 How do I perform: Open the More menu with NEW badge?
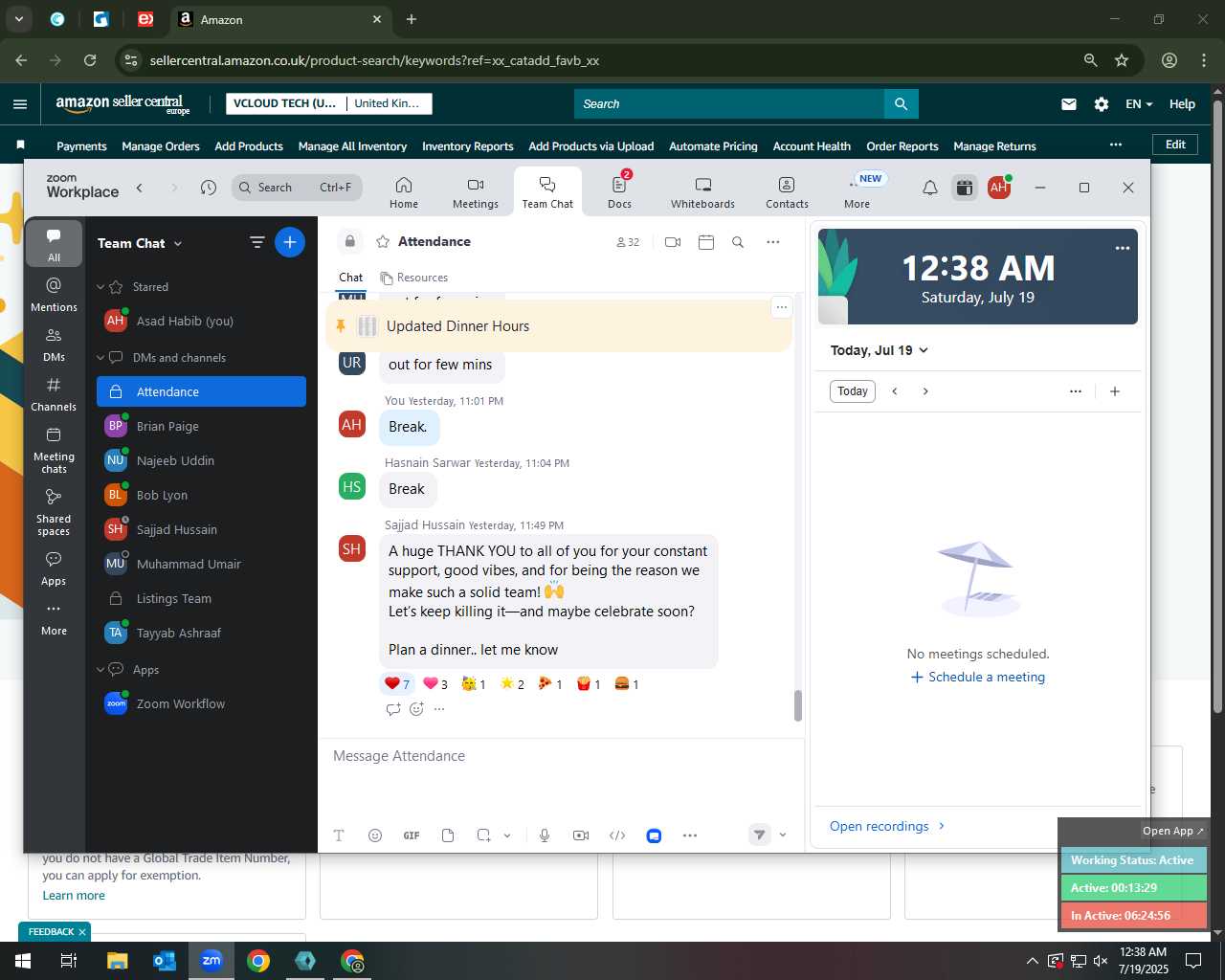857,191
